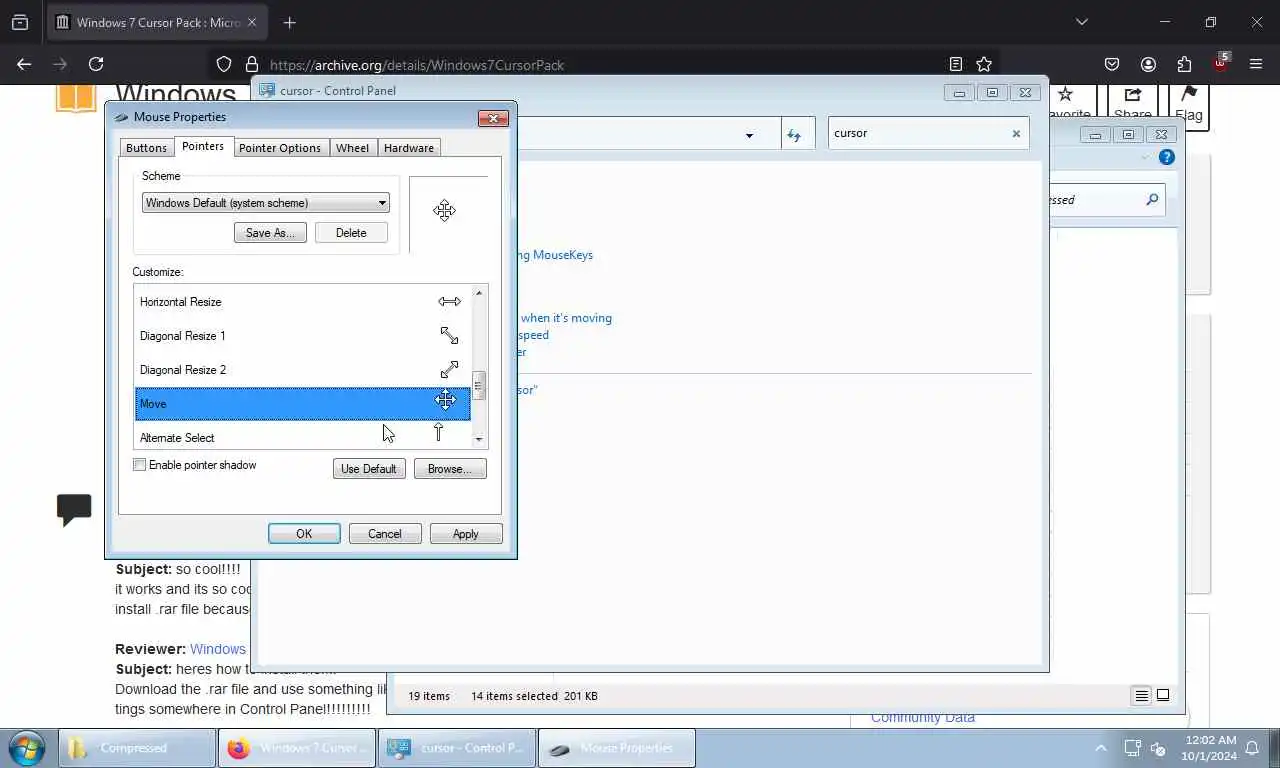Click the scheme Delete button
This screenshot has height=768, width=1280.
(x=351, y=233)
